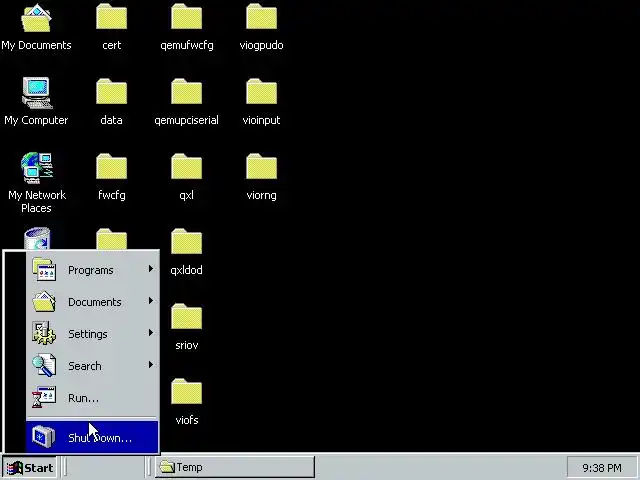The width and height of the screenshot is (640, 480).
Task: Click the "qemufwcfg" label text
Action: (187, 45)
